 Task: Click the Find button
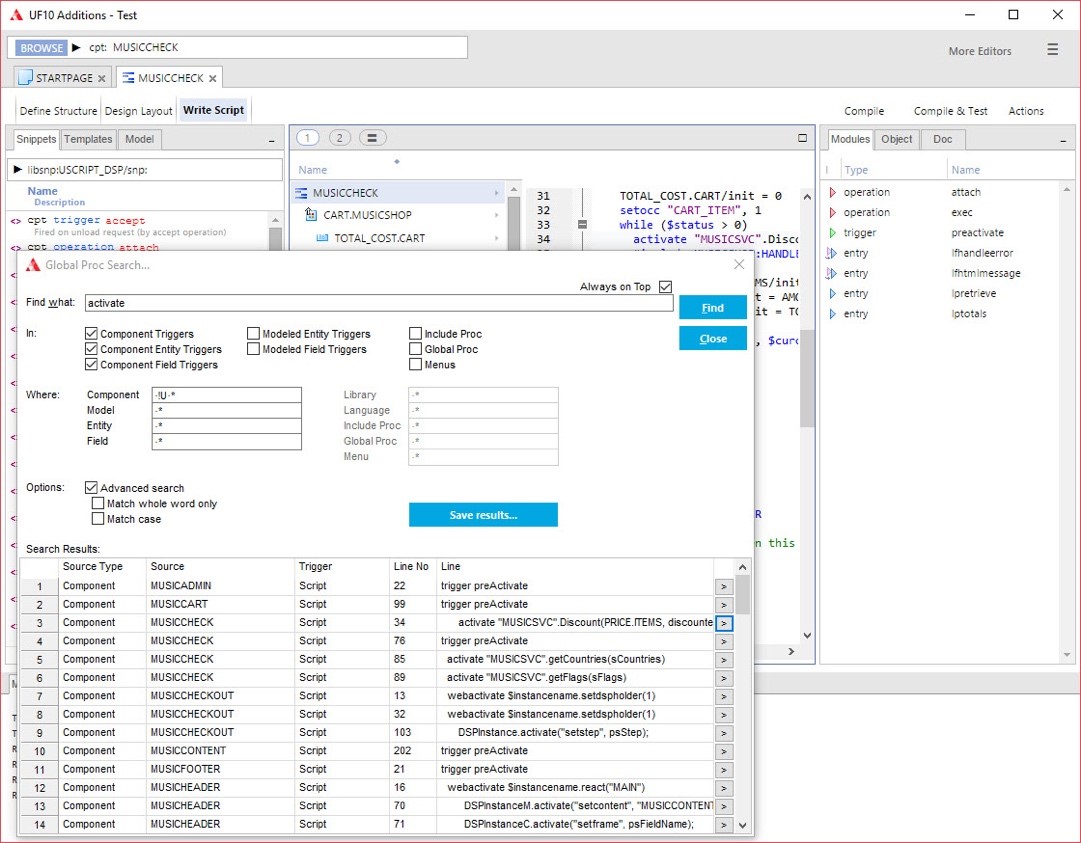[x=712, y=307]
